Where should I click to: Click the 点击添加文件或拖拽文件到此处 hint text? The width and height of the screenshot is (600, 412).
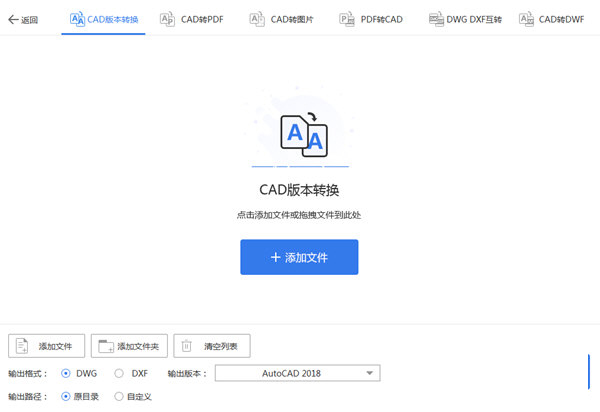click(299, 215)
